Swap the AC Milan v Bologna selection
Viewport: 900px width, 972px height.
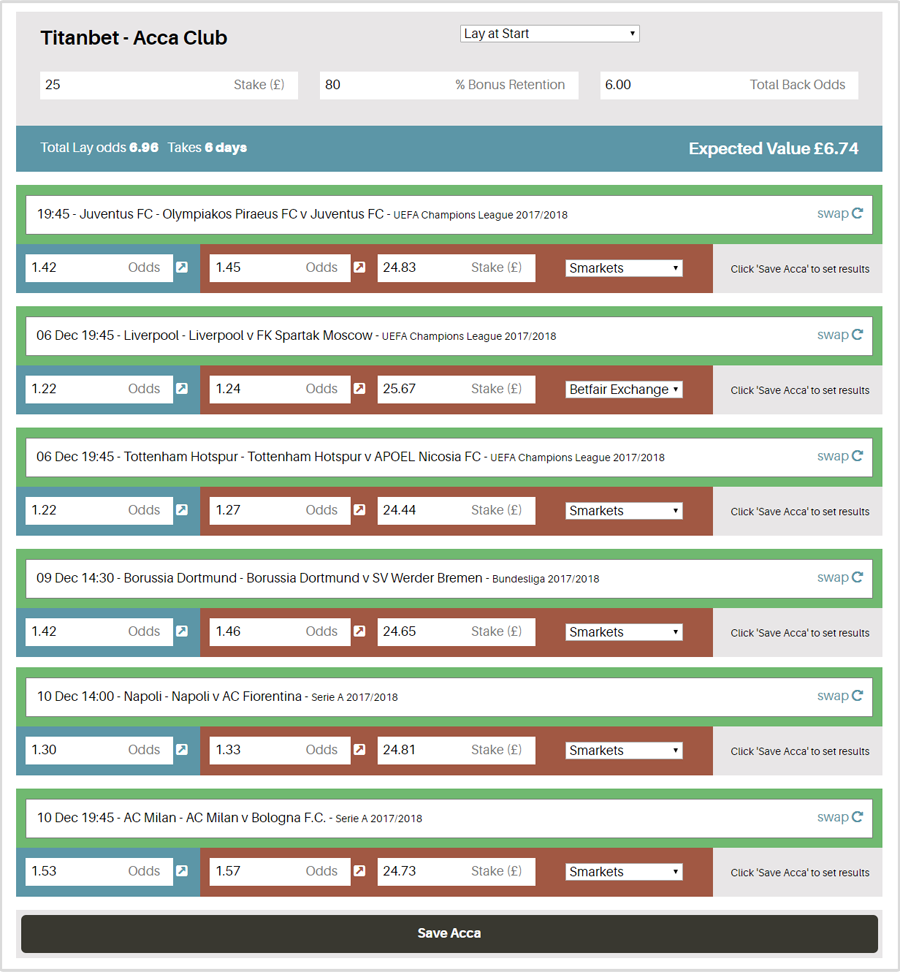point(840,817)
